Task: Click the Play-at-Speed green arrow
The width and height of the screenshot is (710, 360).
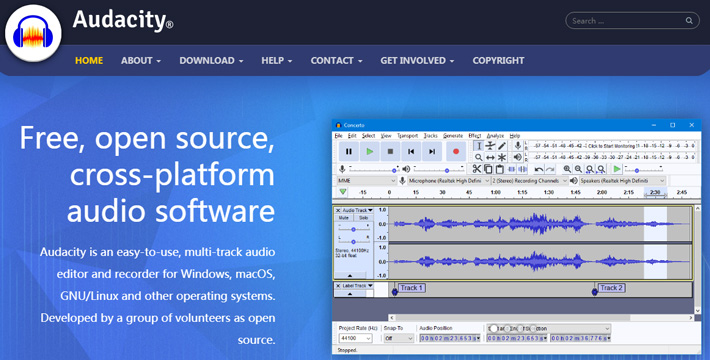Action: (x=617, y=169)
